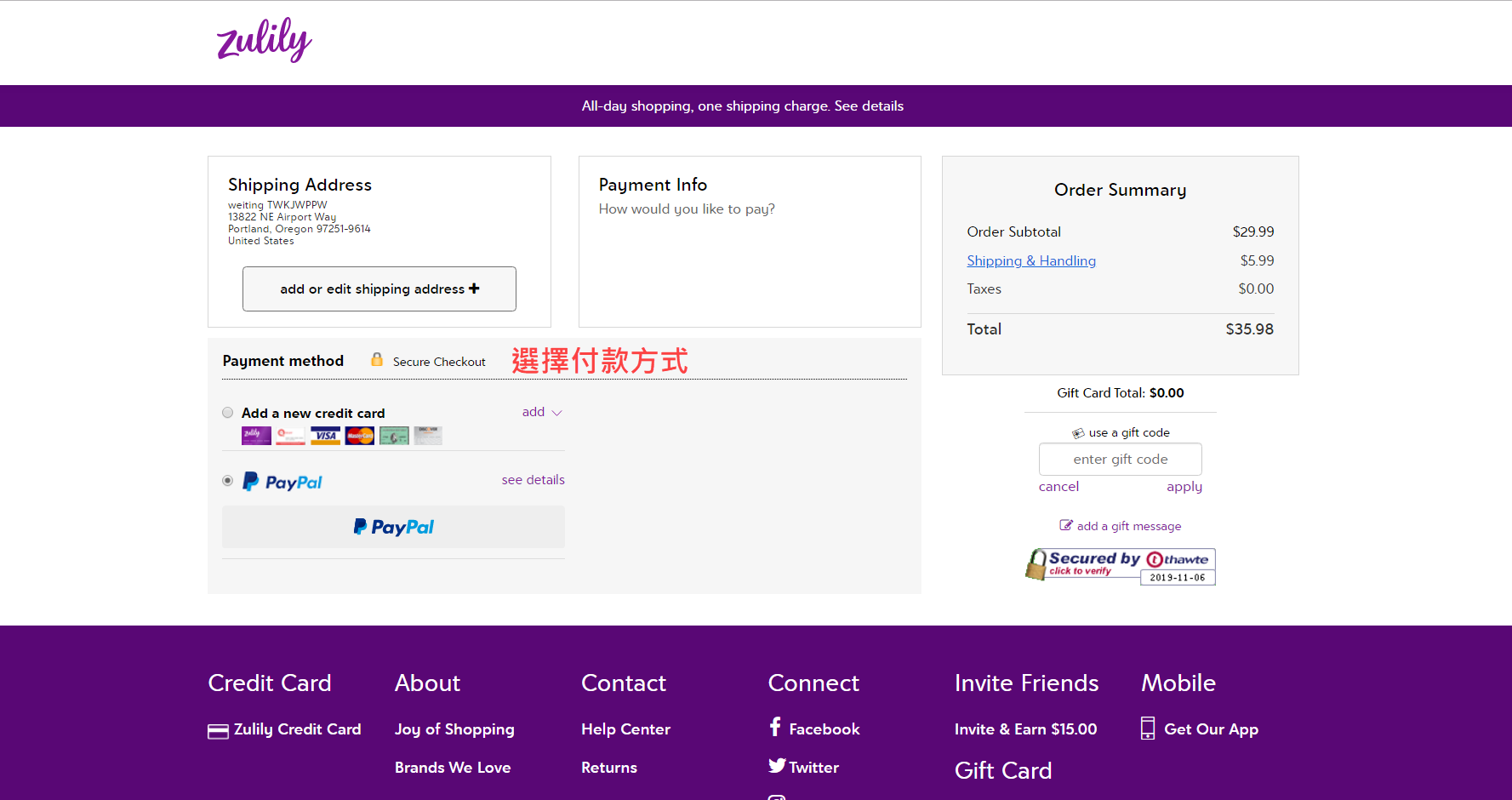The width and height of the screenshot is (1512, 800).
Task: Click the Thawte security seal badge
Action: point(1121,566)
